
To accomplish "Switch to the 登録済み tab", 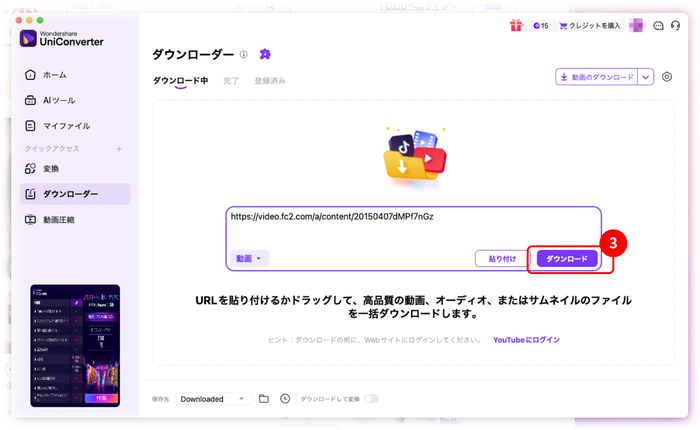I will pyautogui.click(x=269, y=81).
